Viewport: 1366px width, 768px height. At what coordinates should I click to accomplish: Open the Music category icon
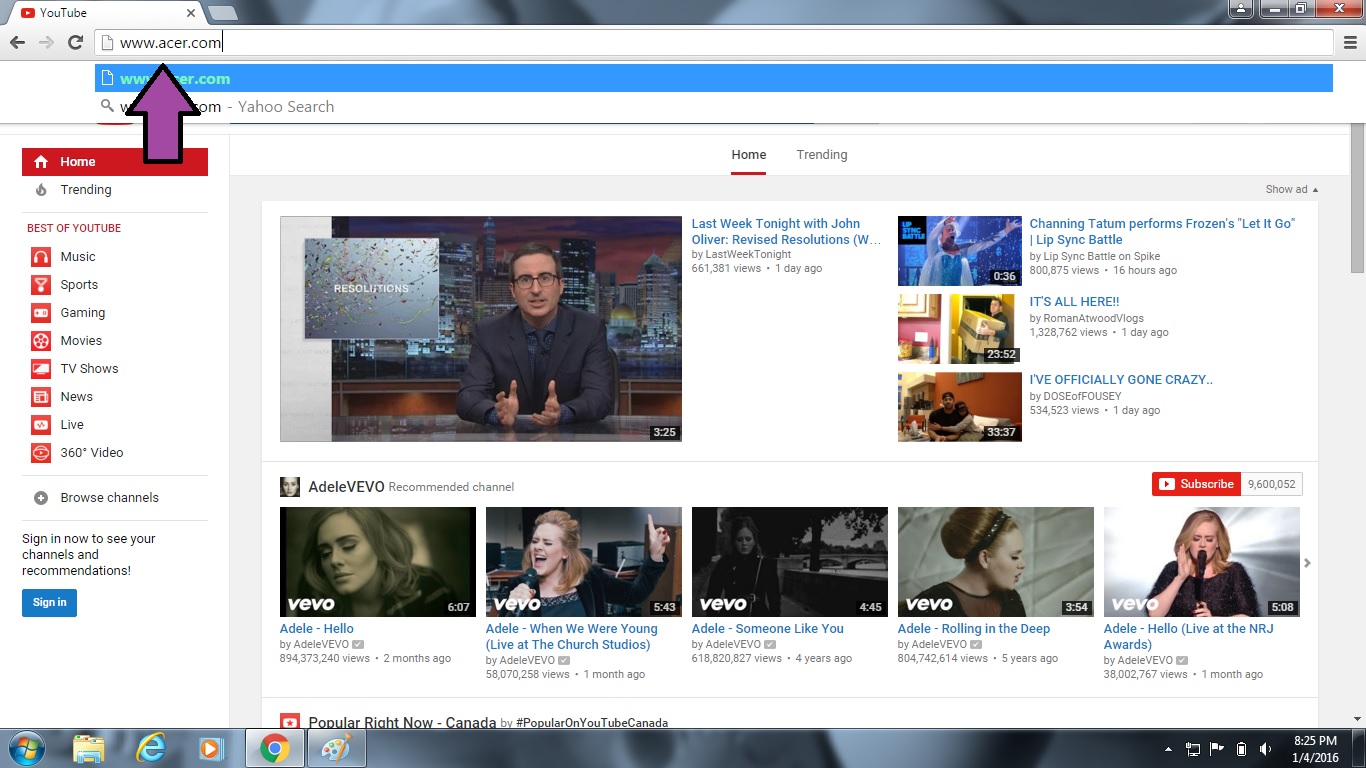tap(41, 257)
